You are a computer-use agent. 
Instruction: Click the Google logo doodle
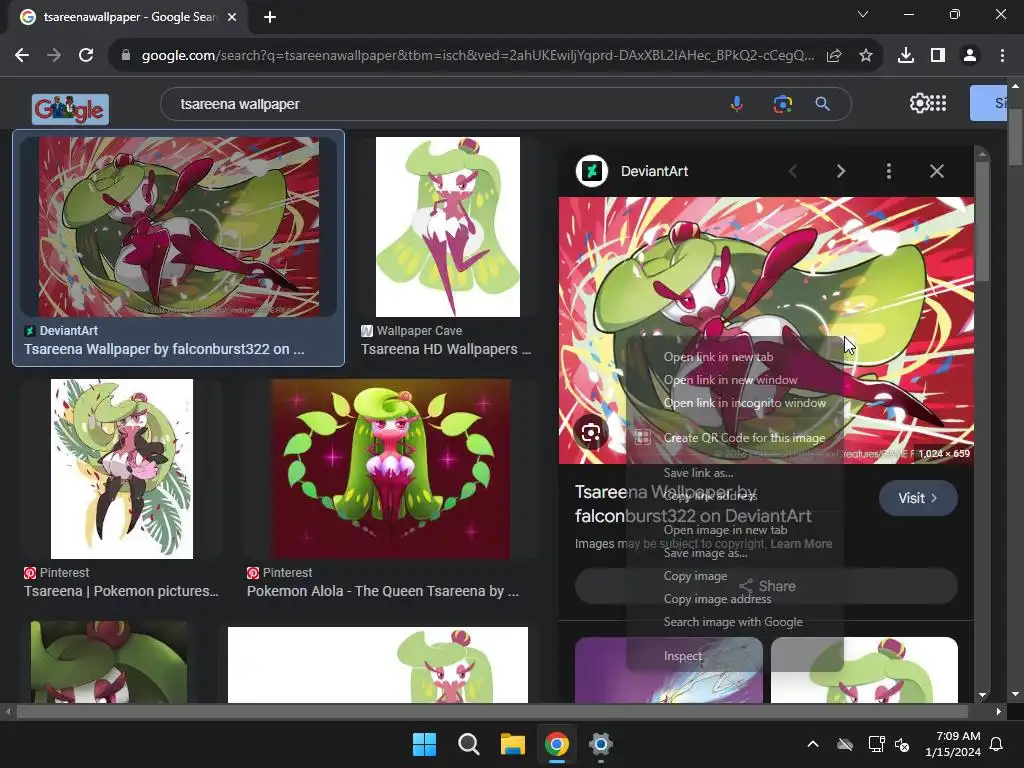pos(71,109)
